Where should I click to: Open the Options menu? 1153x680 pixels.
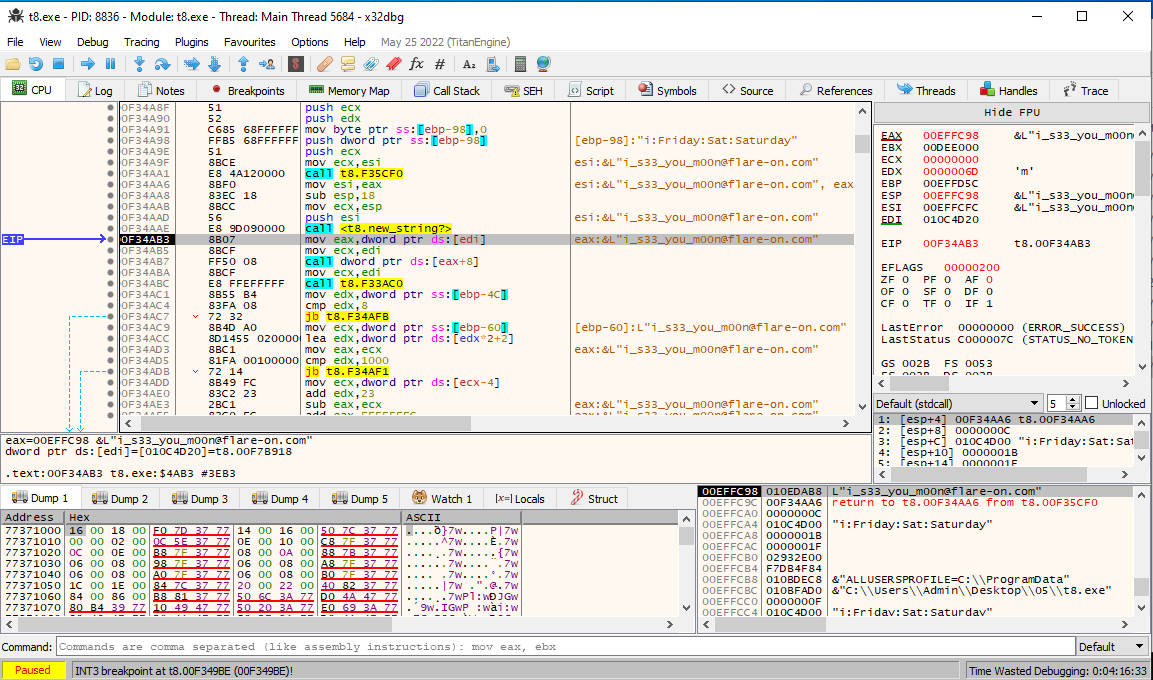(x=310, y=42)
